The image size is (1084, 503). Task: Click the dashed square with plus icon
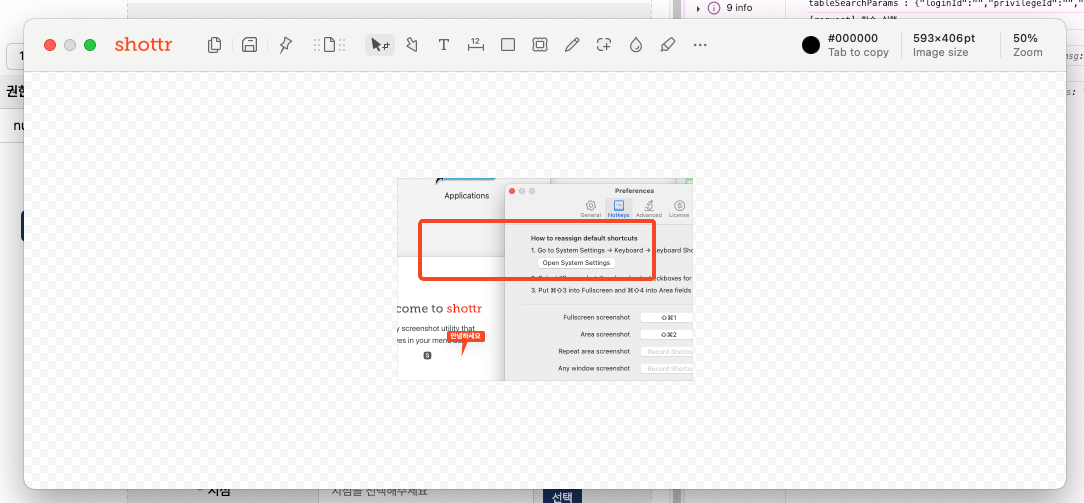click(604, 45)
